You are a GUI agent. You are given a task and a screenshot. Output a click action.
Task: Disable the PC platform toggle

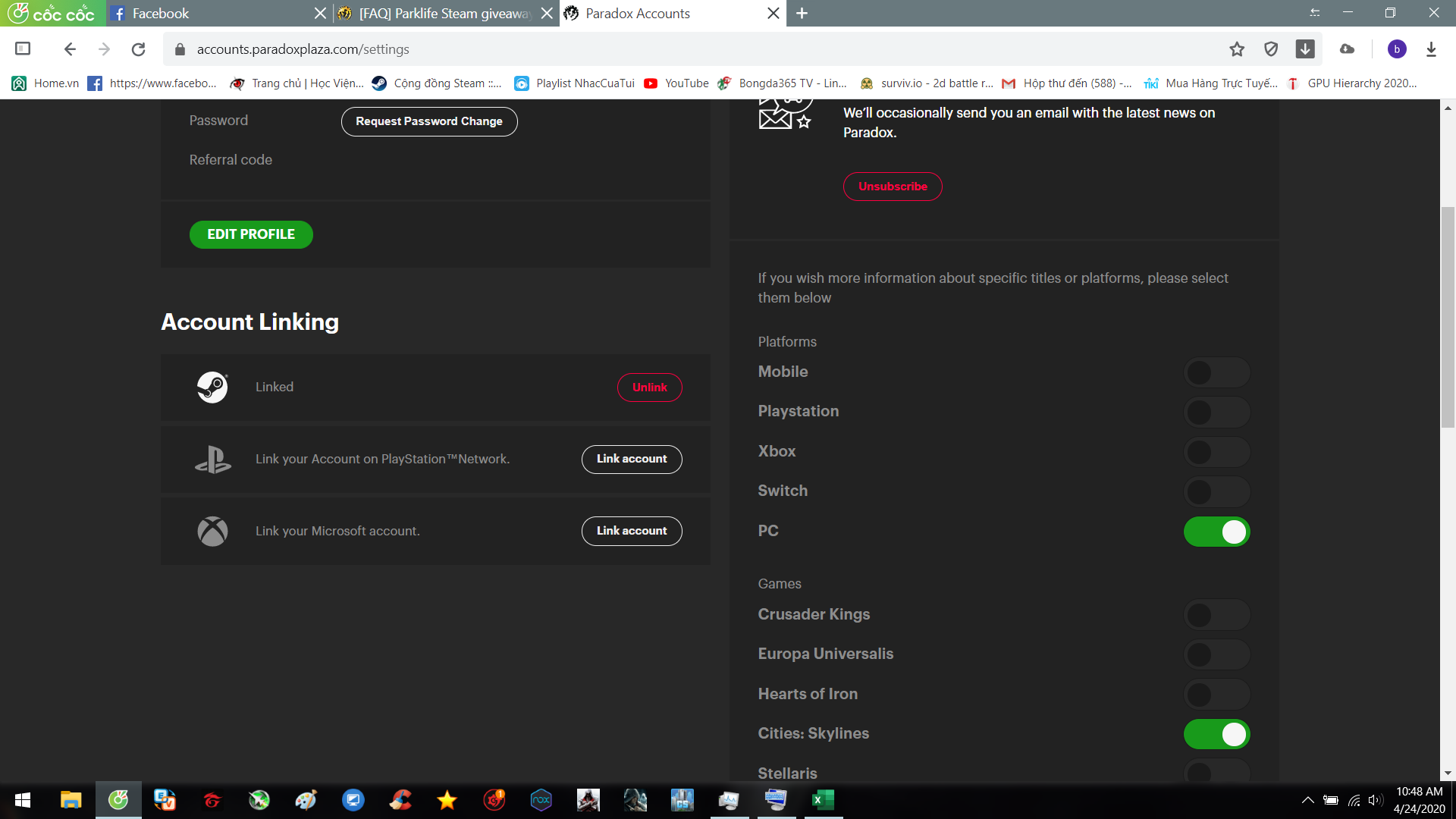[1216, 532]
